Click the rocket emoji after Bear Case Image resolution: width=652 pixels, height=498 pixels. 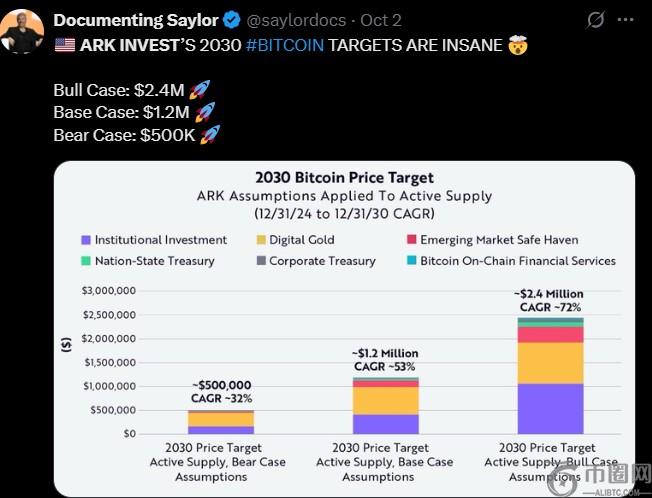[x=209, y=134]
